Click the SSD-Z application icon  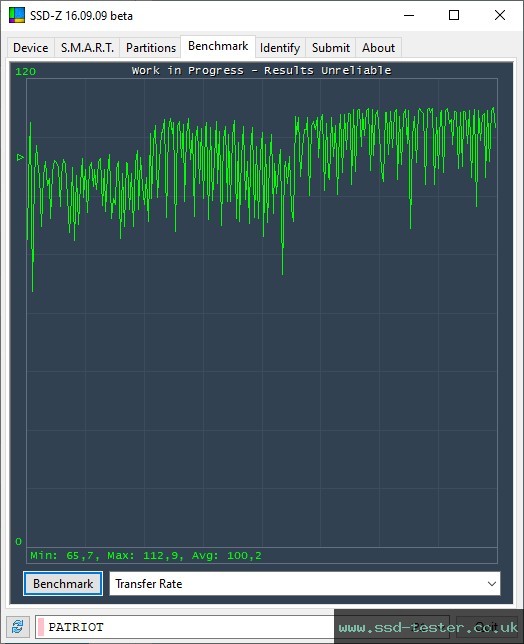(17, 16)
